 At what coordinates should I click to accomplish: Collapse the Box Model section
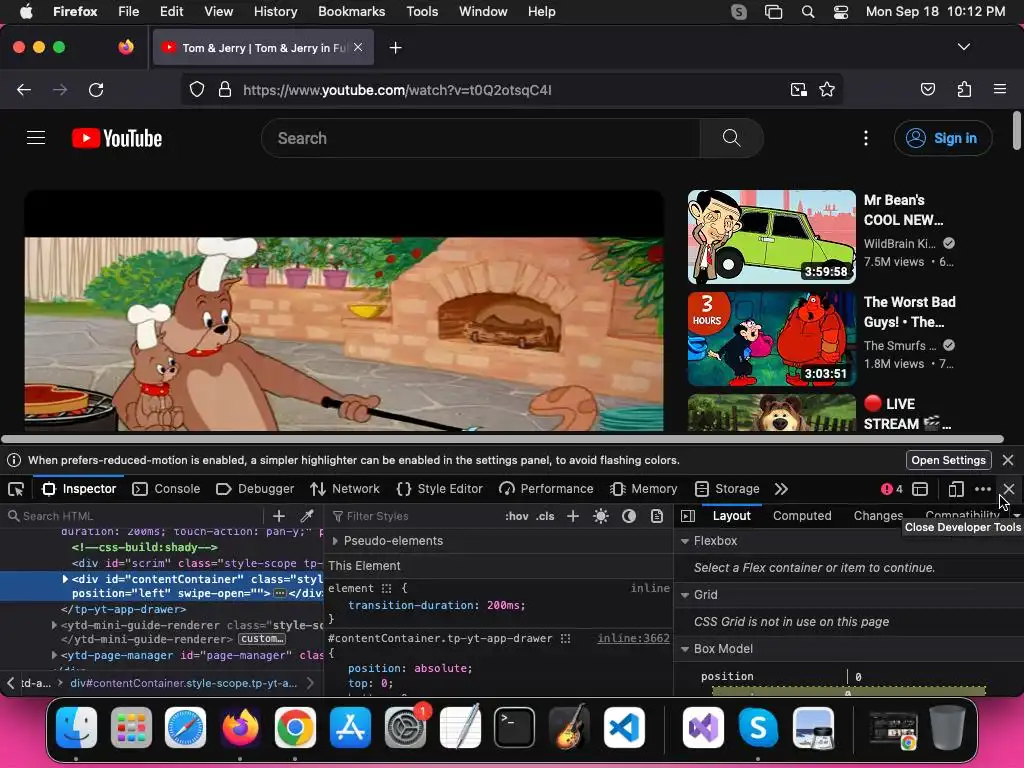685,649
